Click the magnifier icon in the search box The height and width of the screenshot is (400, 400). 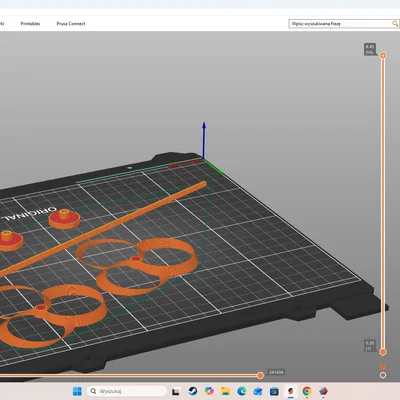point(395,23)
